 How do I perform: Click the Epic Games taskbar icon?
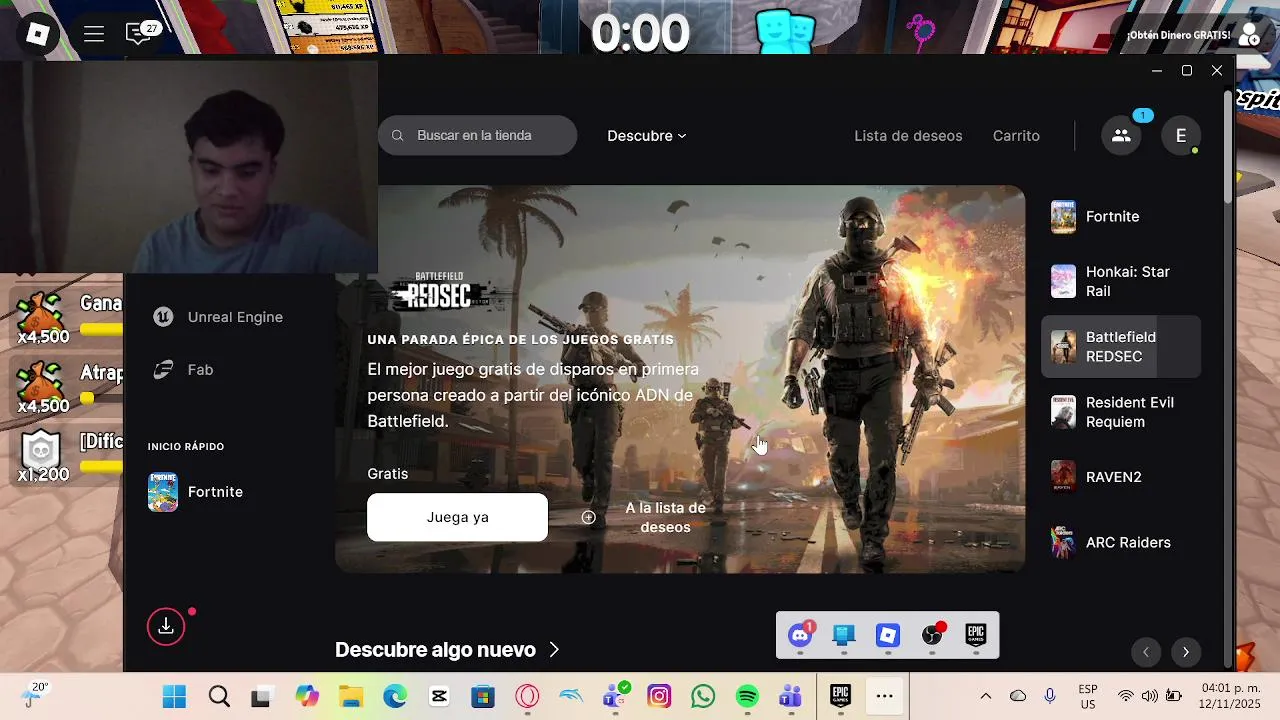point(841,697)
